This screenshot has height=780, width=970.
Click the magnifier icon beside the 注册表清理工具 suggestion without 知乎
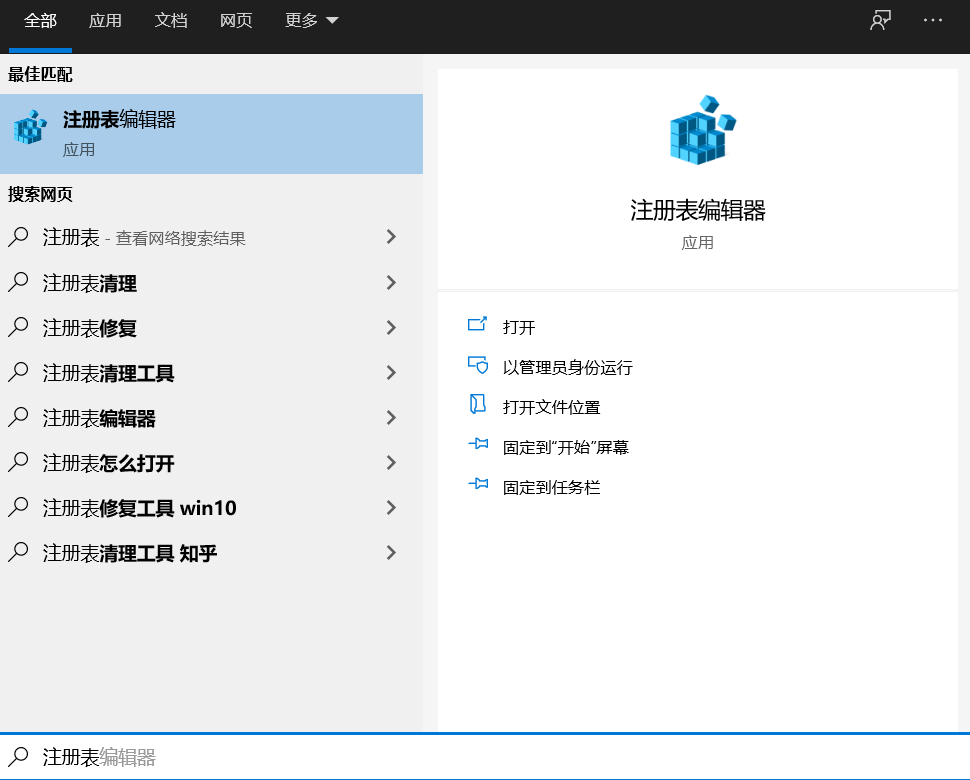coord(19,372)
